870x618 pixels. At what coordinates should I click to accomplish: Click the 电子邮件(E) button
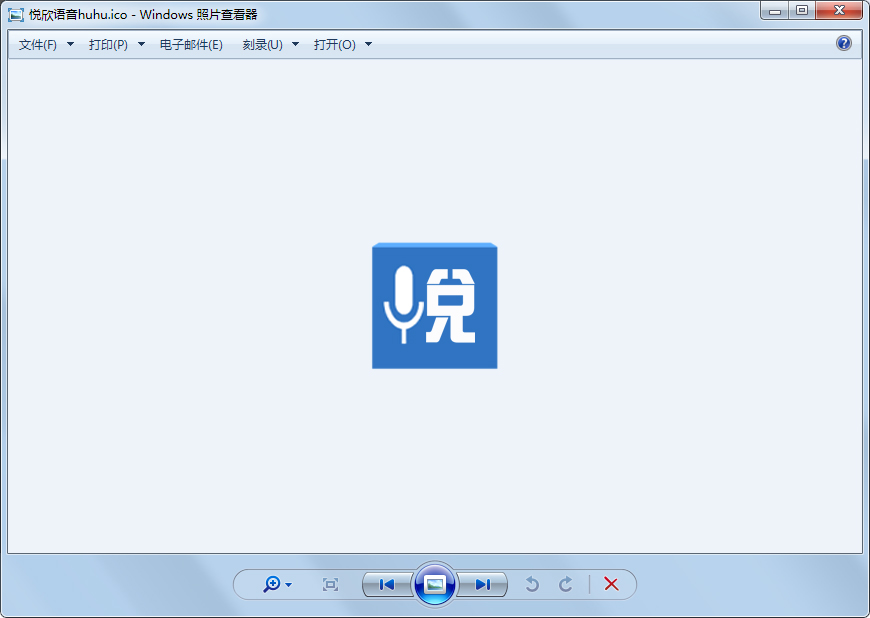click(191, 45)
